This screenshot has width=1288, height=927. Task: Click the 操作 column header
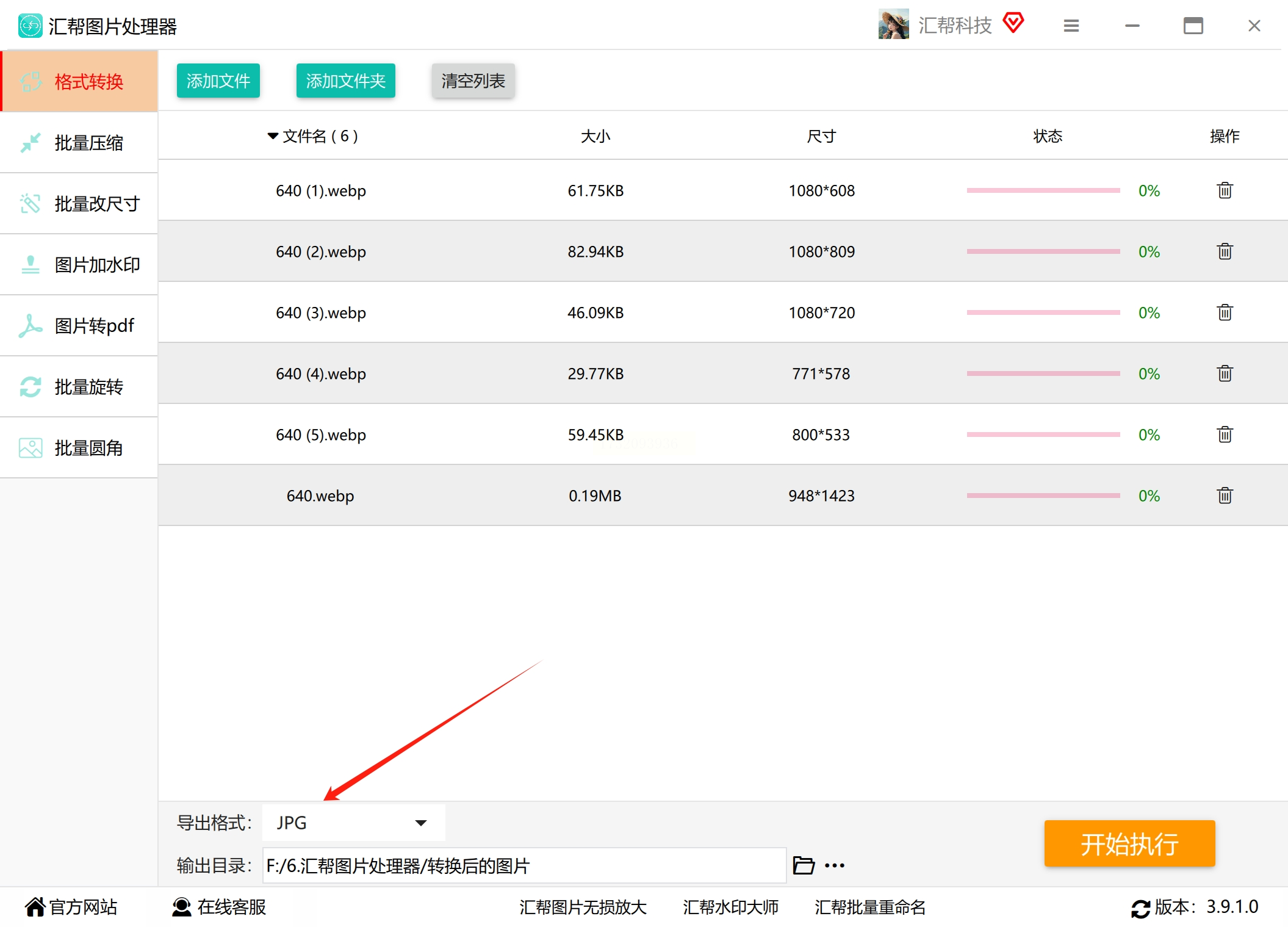point(1225,135)
